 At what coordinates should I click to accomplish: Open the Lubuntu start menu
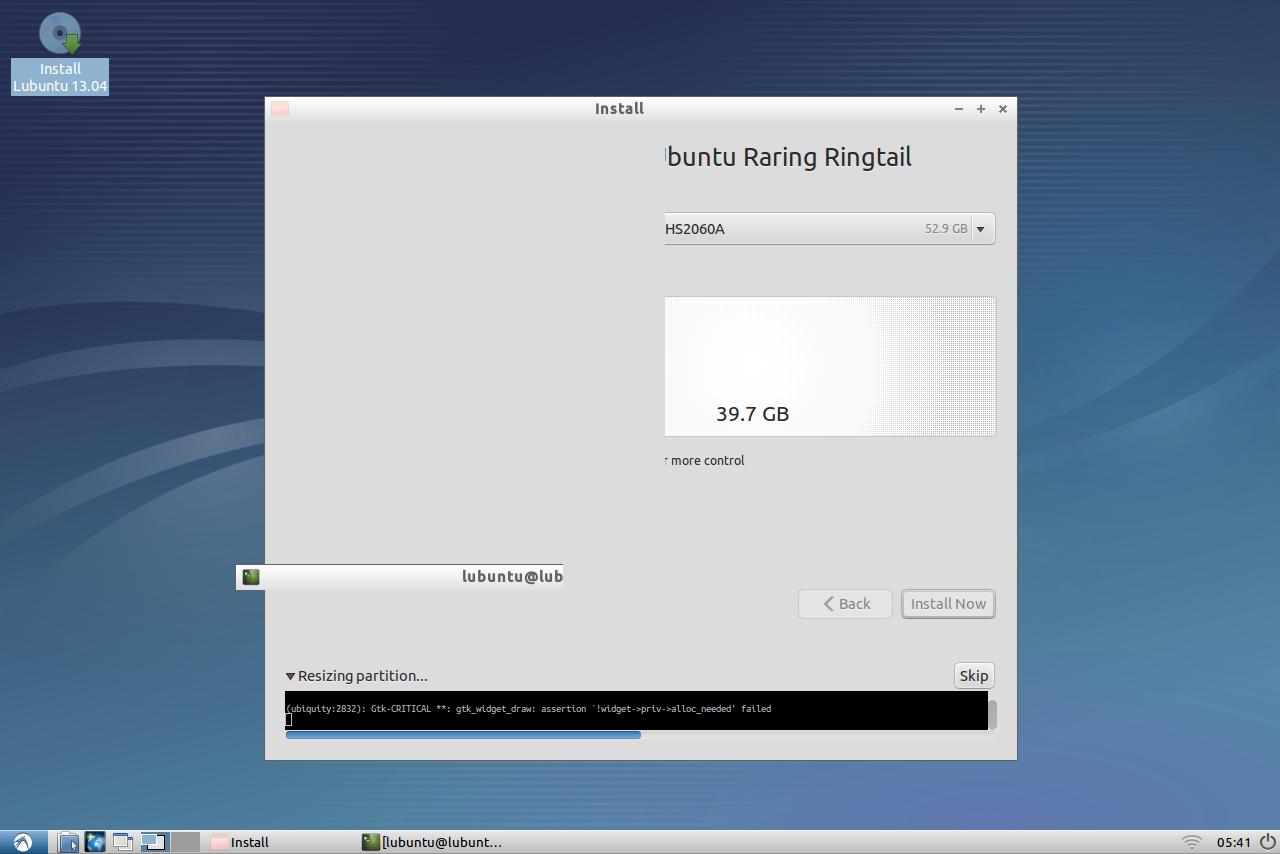tap(22, 842)
